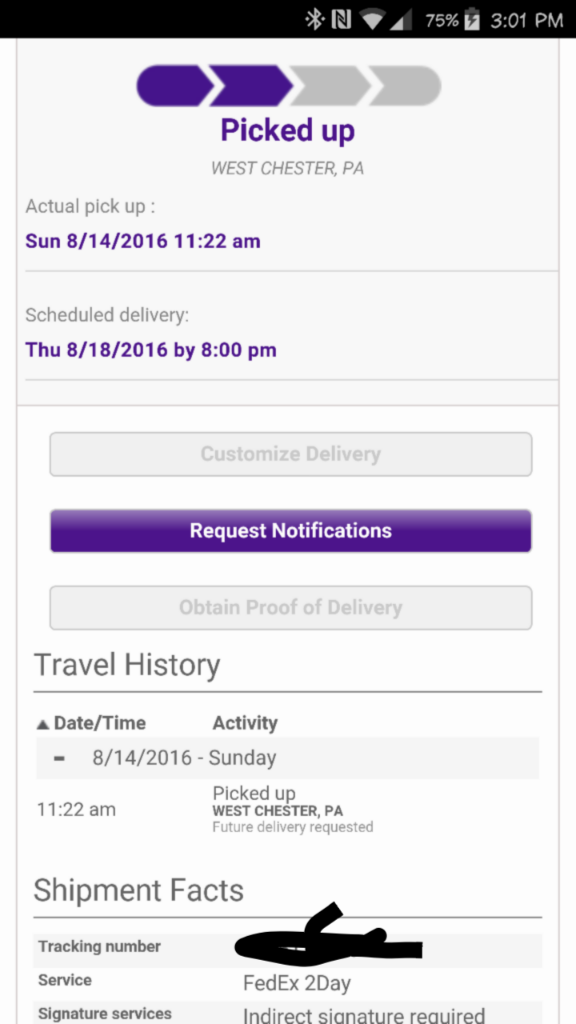The width and height of the screenshot is (576, 1024).
Task: Tap the last gray progress step
Action: coord(406,86)
